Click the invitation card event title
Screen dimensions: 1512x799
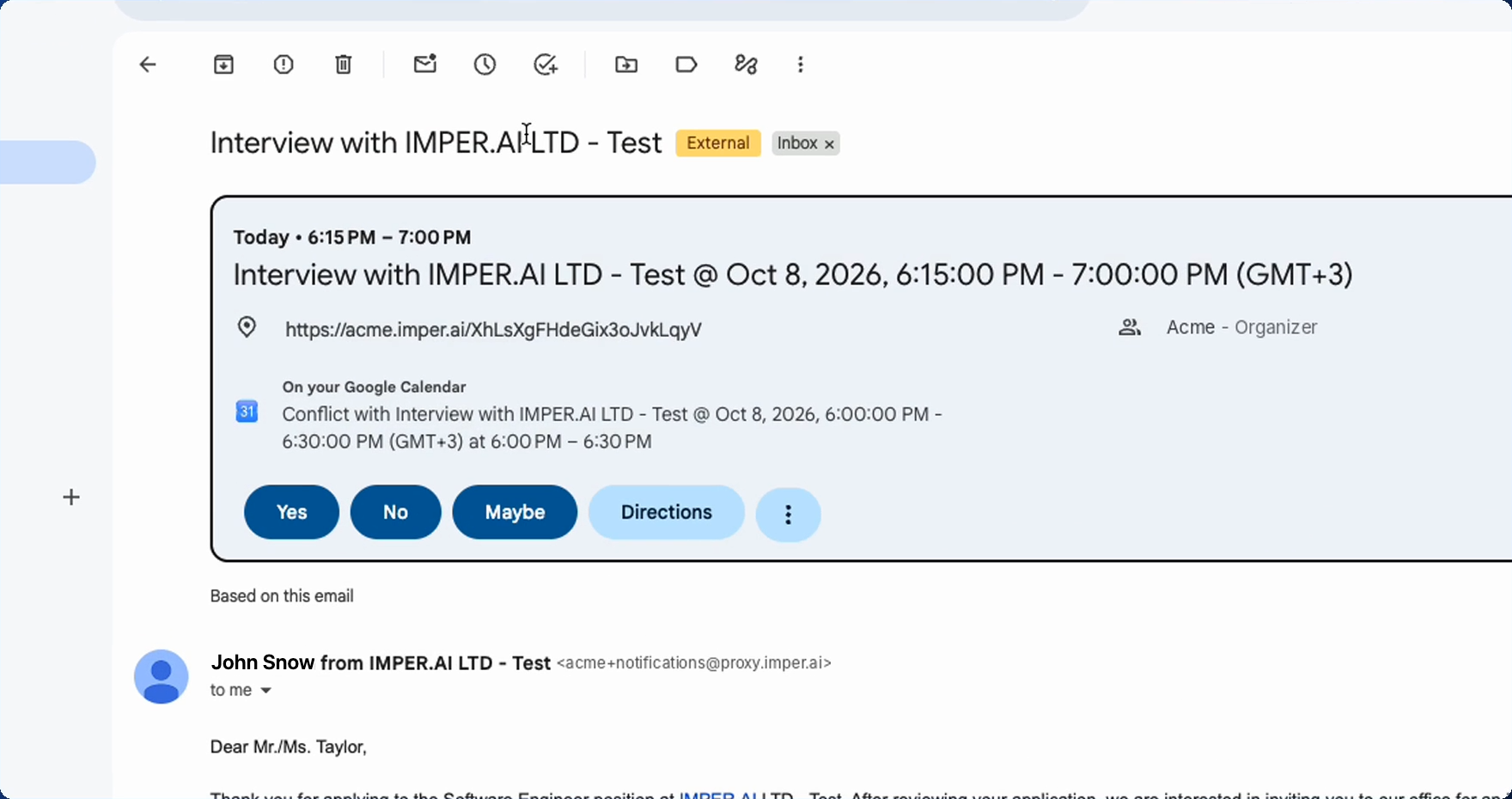click(x=793, y=275)
